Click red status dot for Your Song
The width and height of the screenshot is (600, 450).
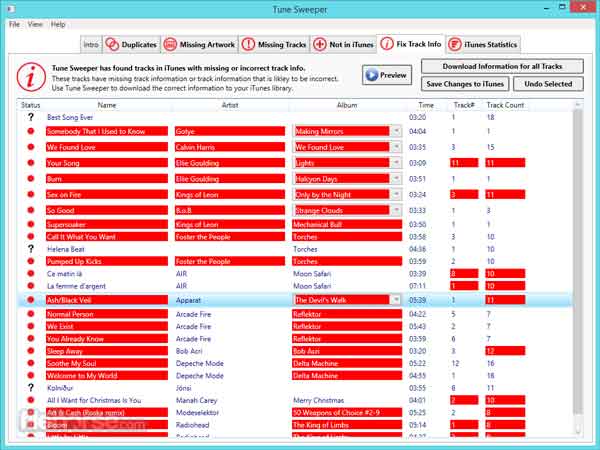(31, 163)
